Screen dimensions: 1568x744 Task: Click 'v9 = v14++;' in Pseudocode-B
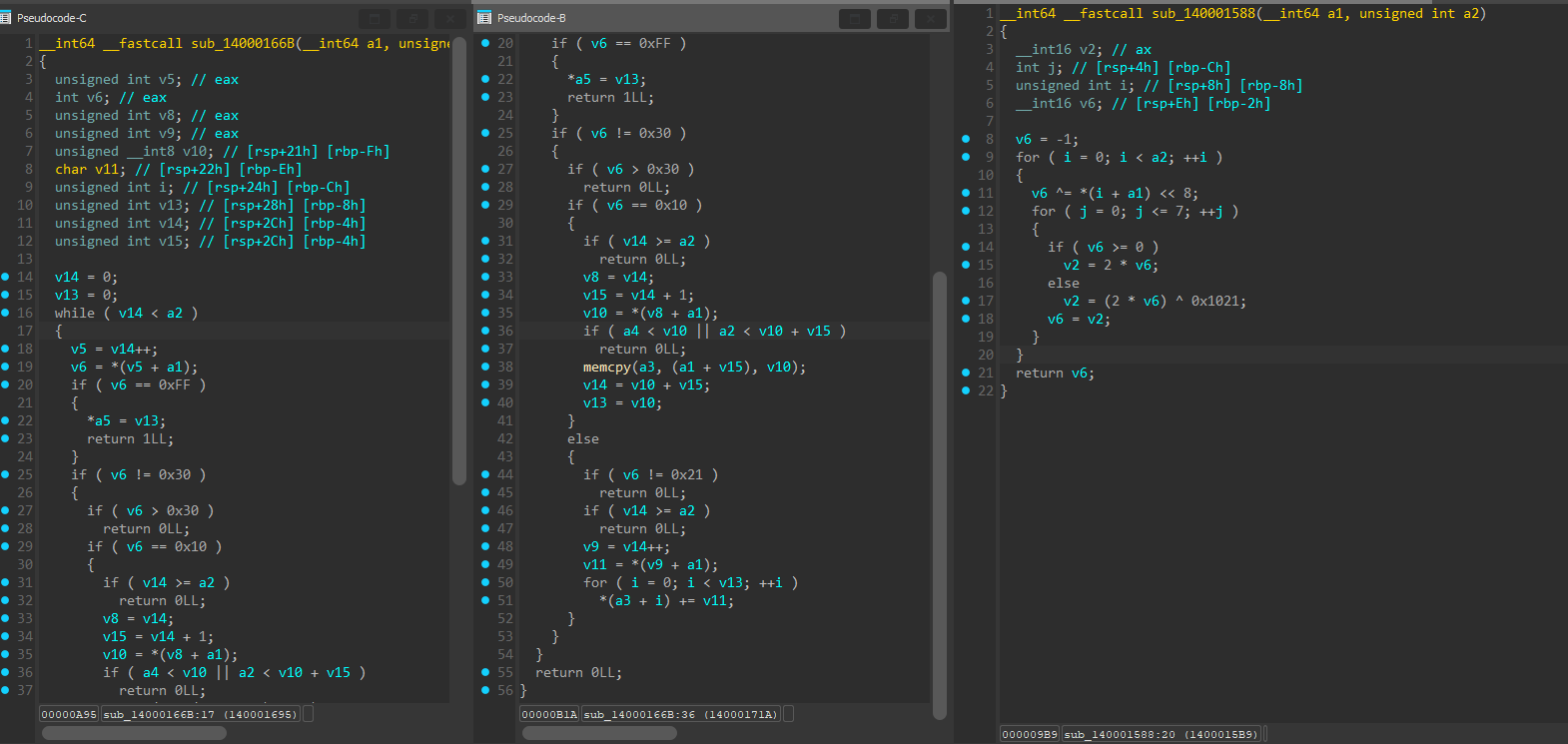click(x=626, y=546)
